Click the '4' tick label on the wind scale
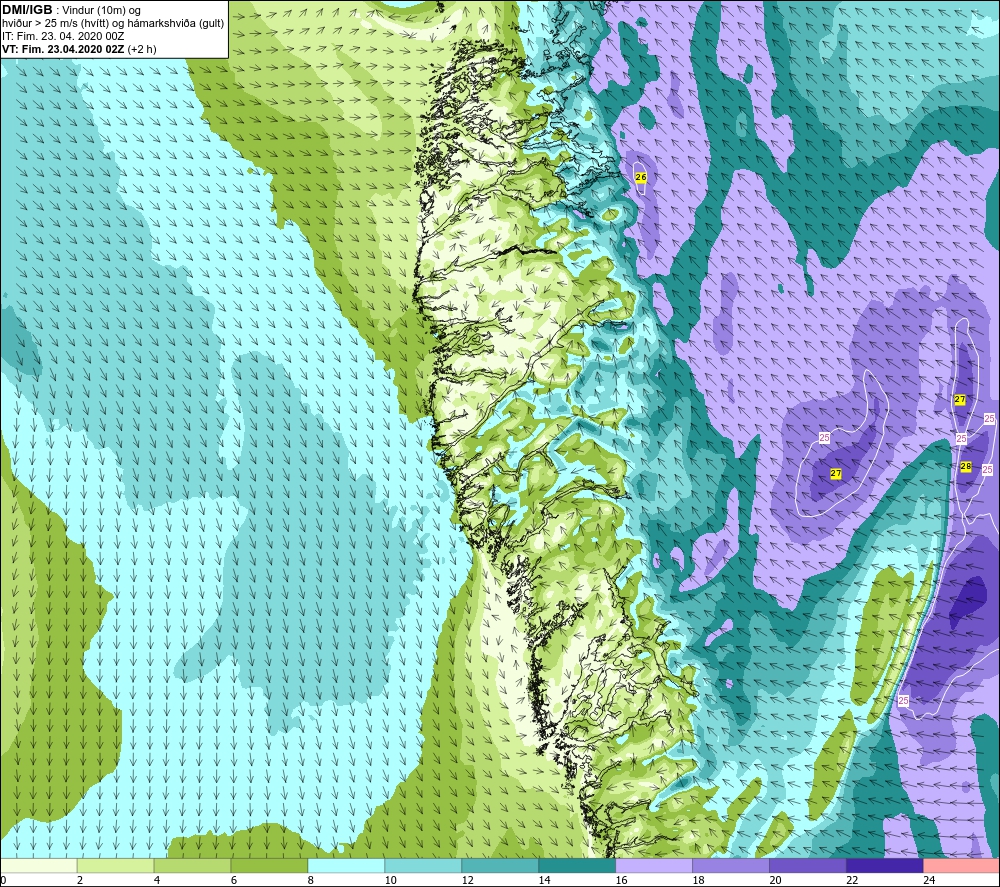 157,880
